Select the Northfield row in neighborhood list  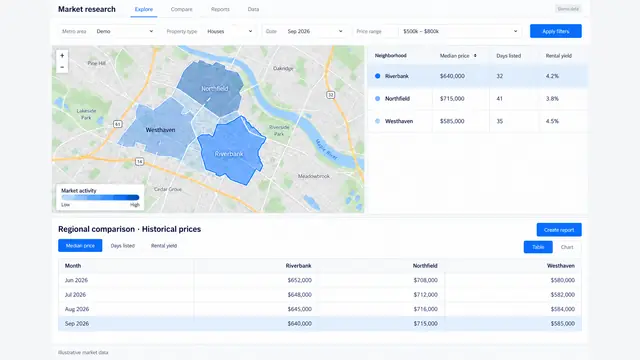(x=478, y=98)
